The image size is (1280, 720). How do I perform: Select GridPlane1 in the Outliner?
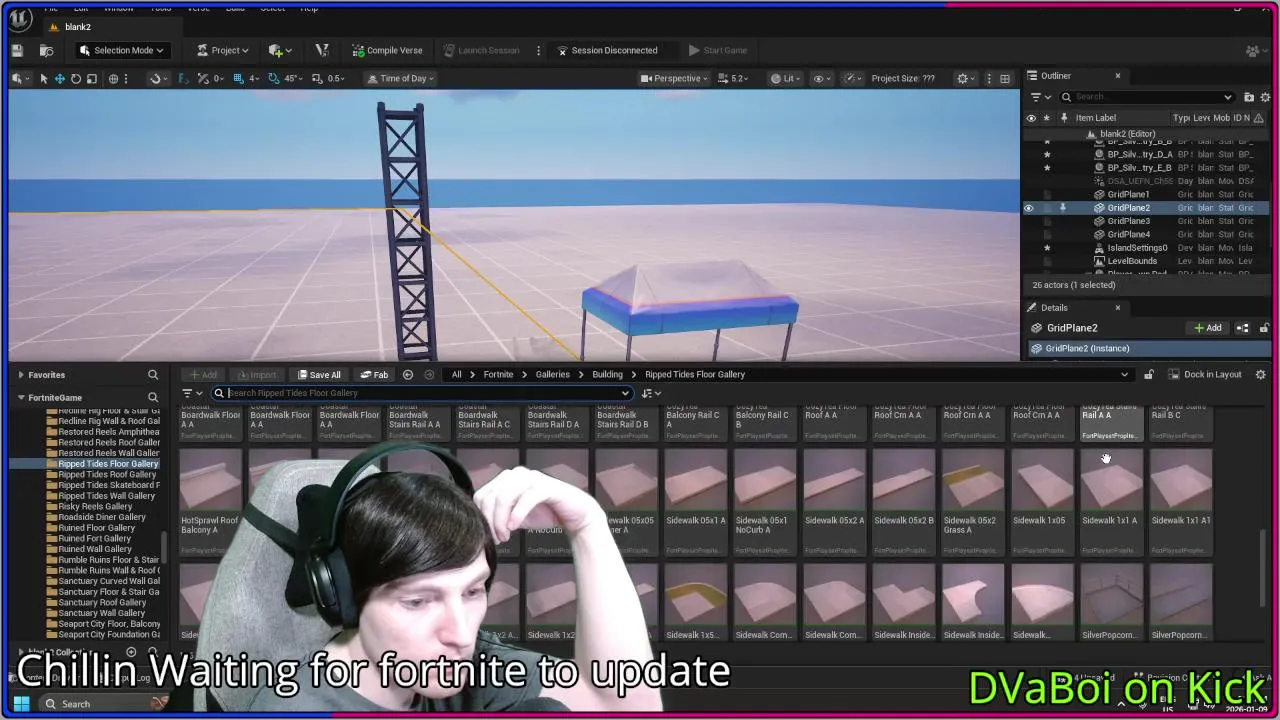click(1128, 194)
